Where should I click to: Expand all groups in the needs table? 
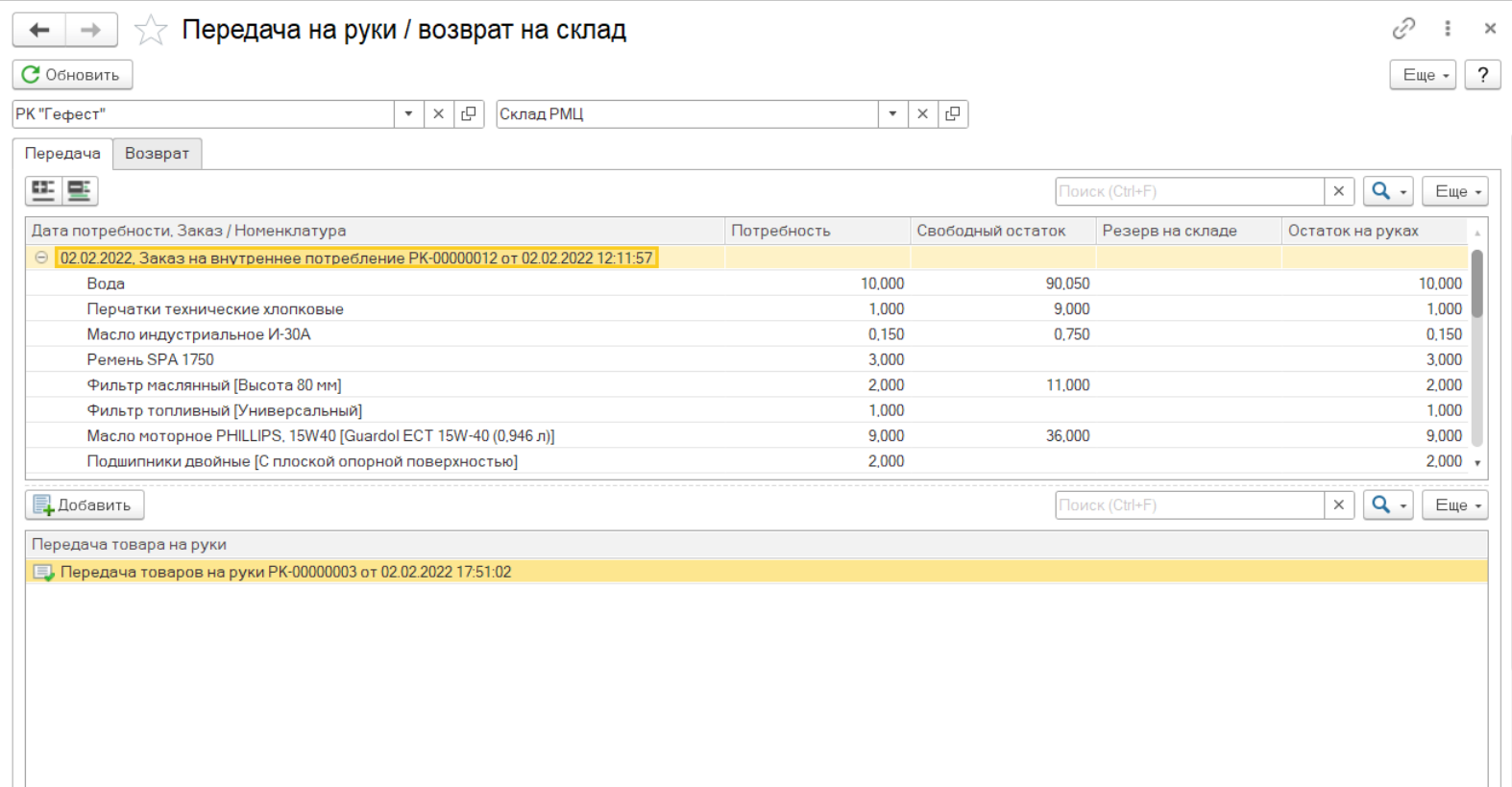(43, 191)
